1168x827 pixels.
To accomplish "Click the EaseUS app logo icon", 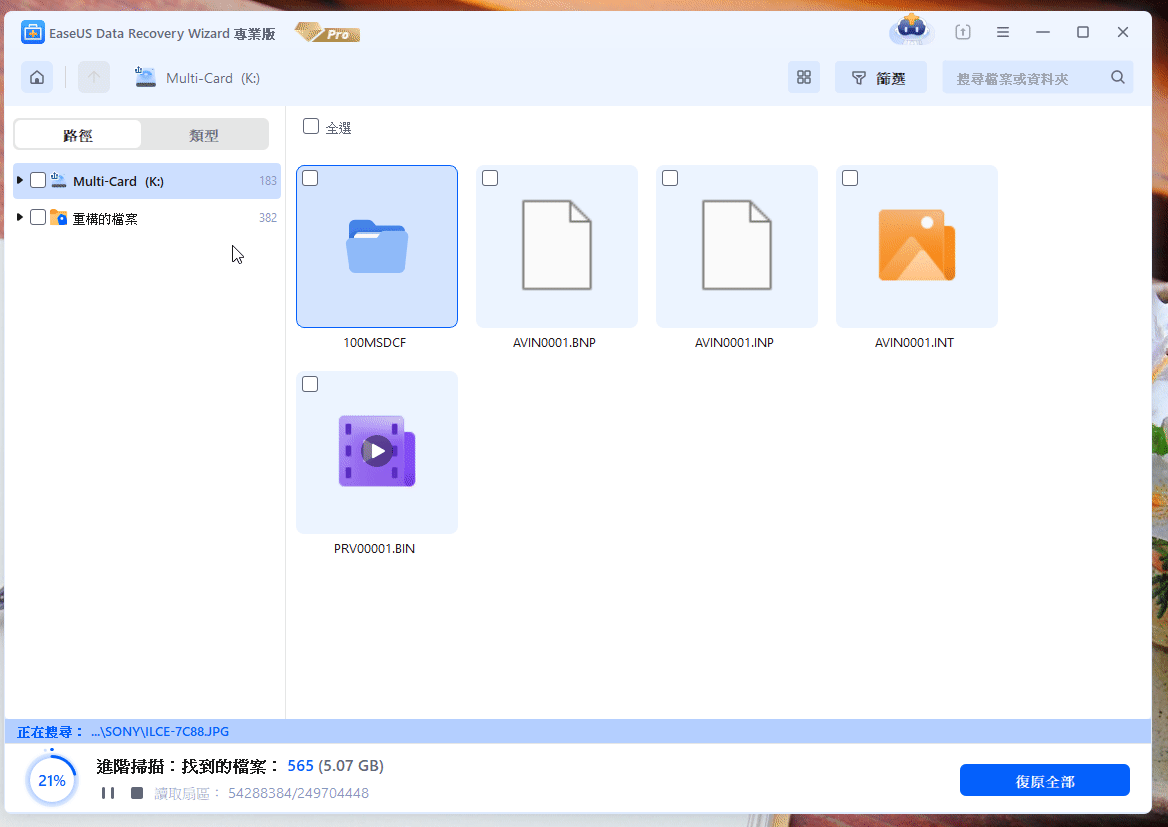I will (x=33, y=33).
